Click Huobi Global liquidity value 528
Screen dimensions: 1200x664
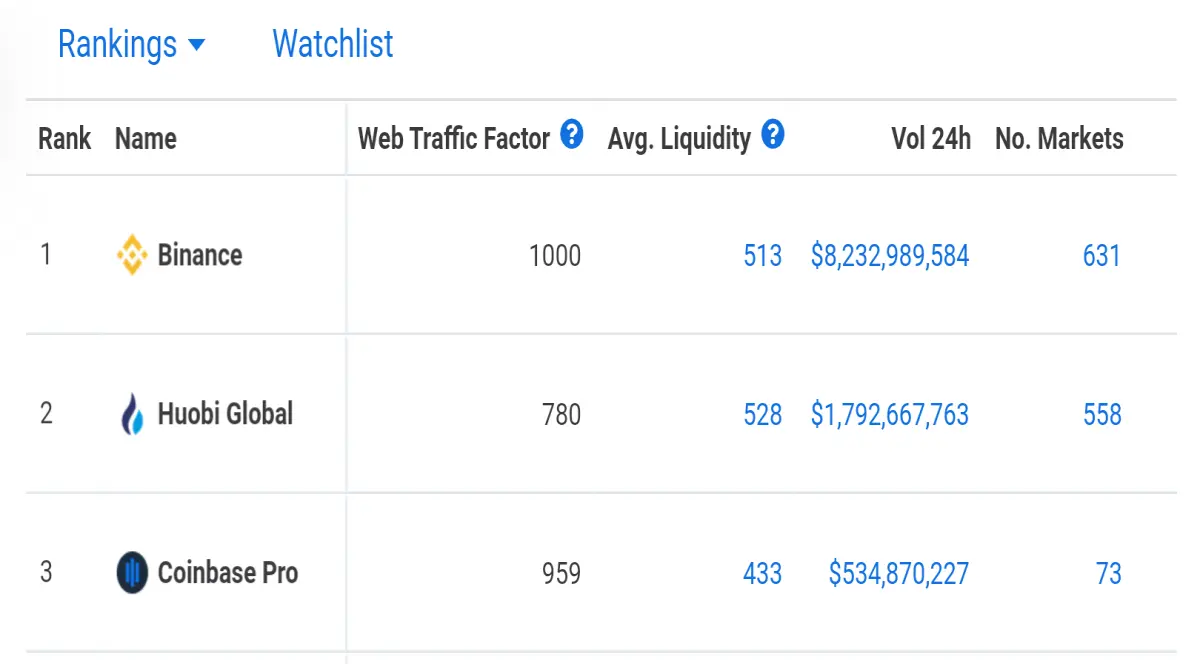762,414
